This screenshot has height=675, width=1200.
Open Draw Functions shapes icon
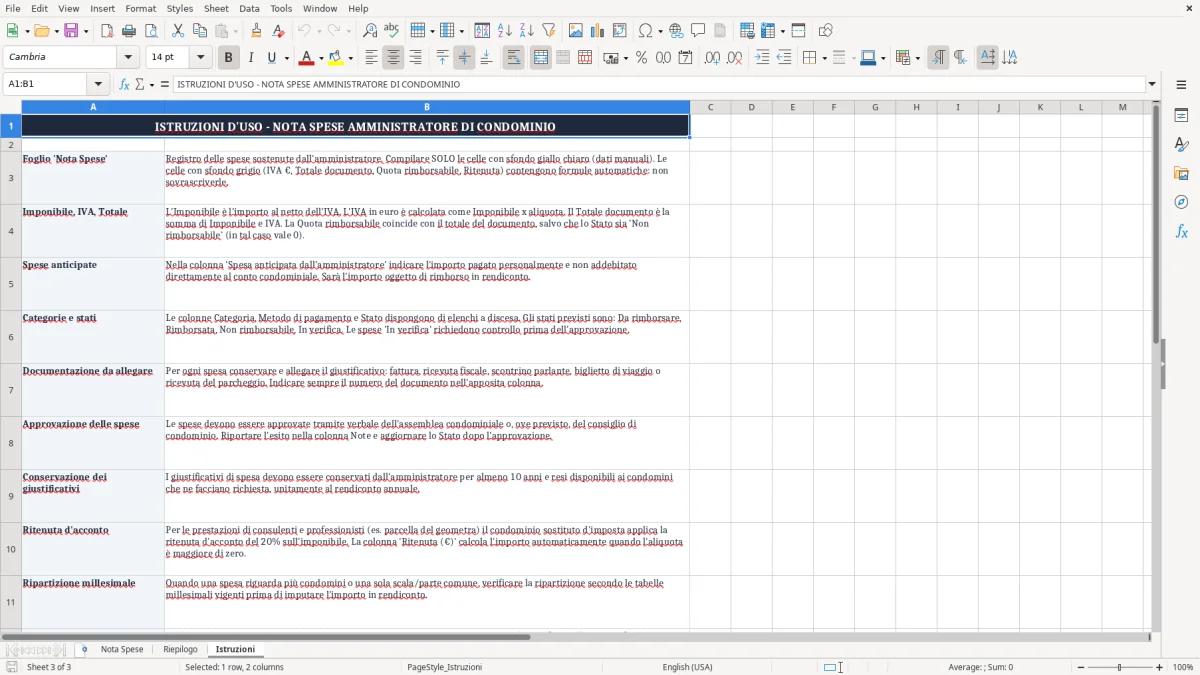pyautogui.click(x=826, y=31)
